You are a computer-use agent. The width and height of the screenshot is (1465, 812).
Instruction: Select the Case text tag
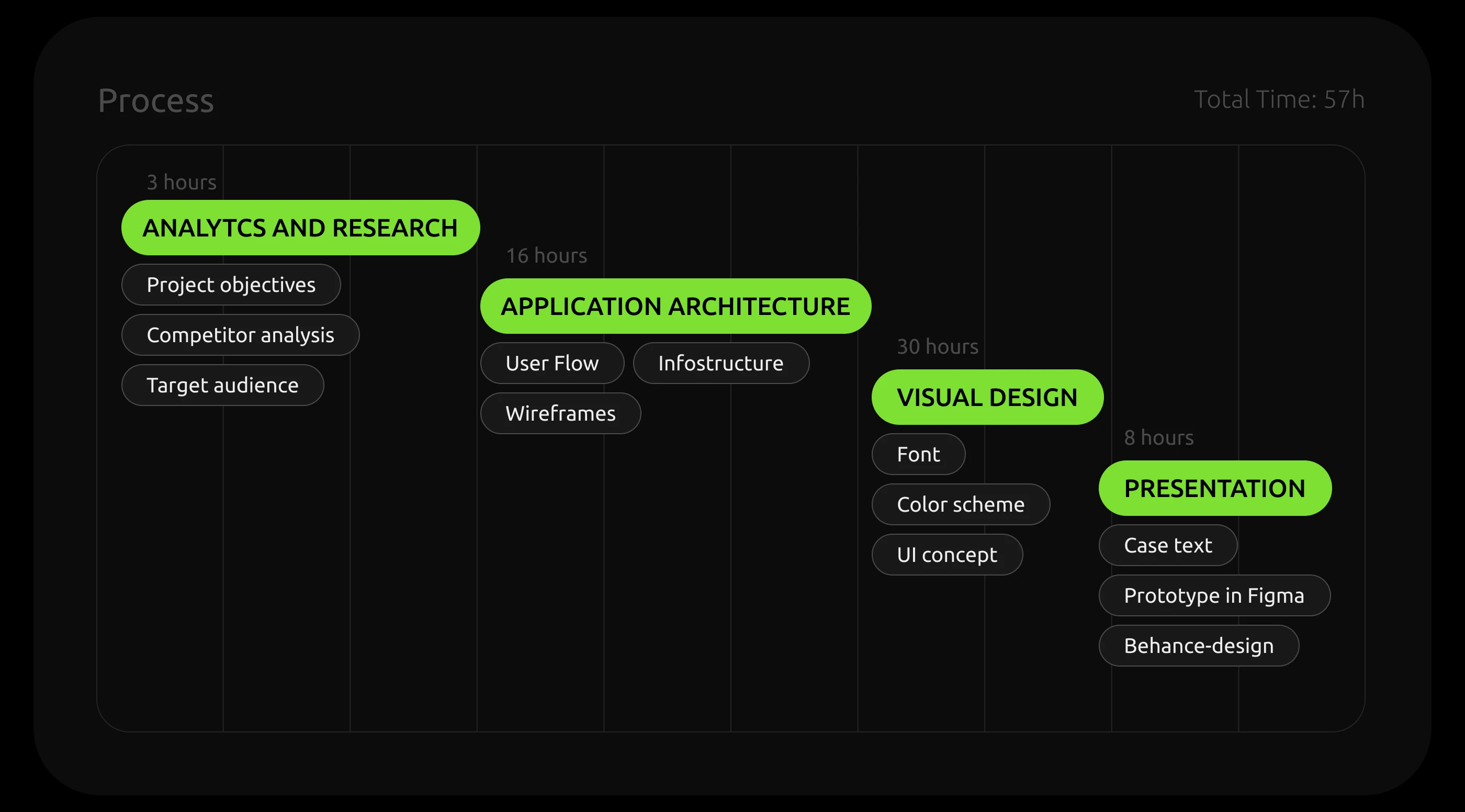1168,545
